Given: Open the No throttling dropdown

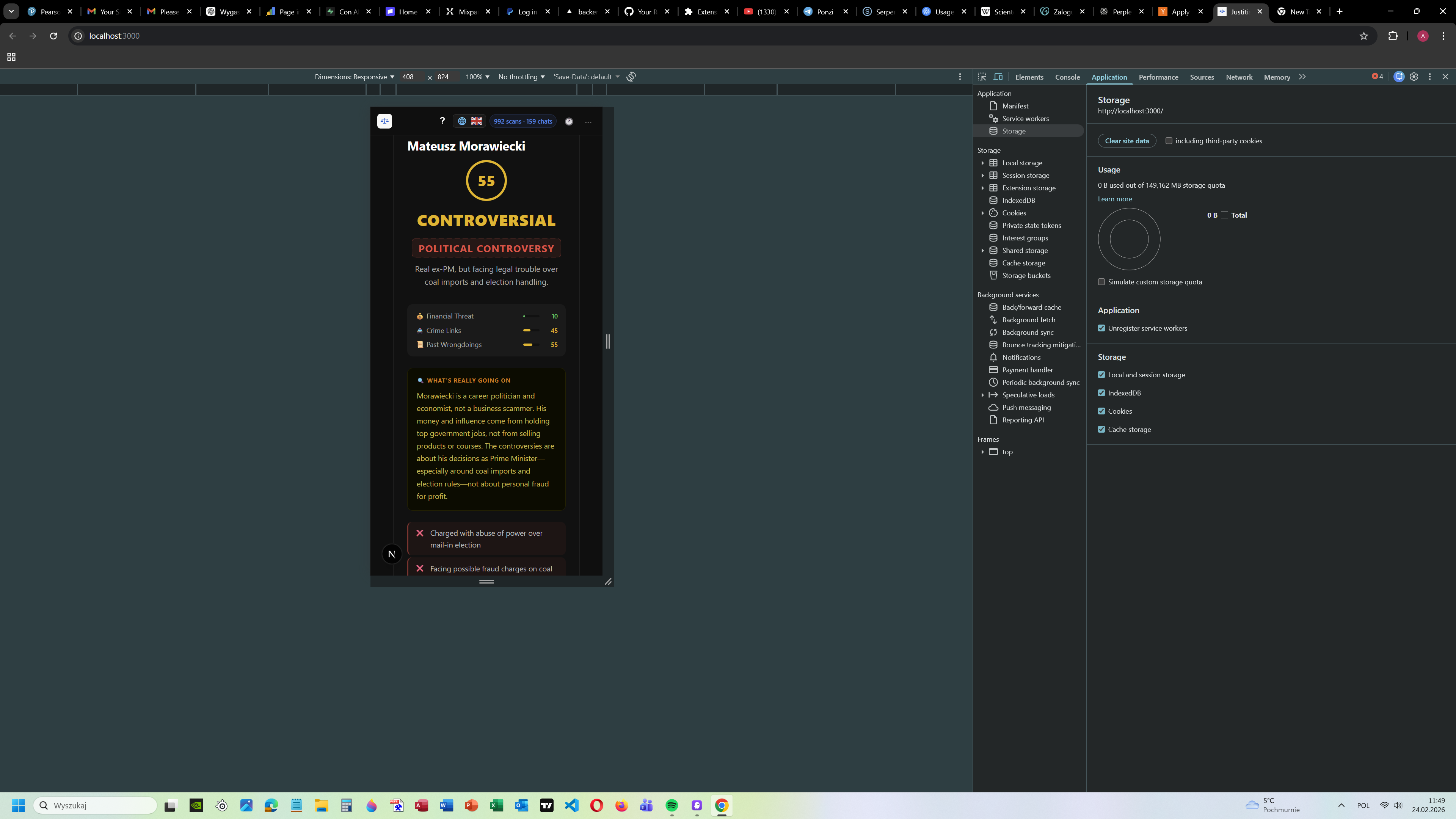Looking at the screenshot, I should tap(521, 77).
